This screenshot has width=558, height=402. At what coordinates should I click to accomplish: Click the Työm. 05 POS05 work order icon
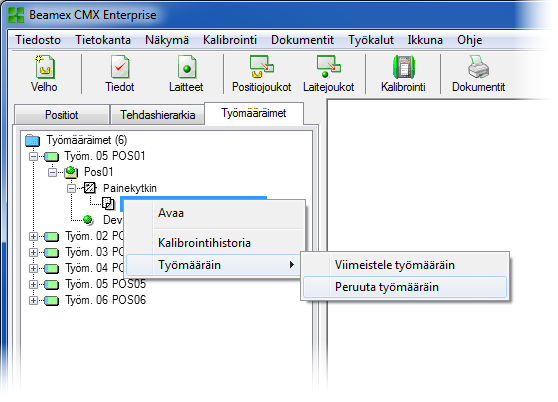51,284
